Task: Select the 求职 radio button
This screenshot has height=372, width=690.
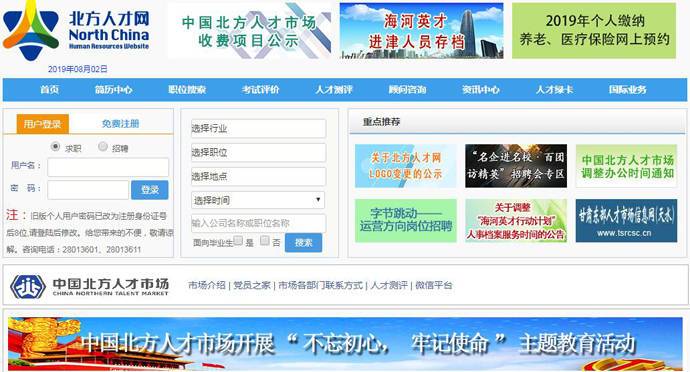Action: tap(55, 146)
